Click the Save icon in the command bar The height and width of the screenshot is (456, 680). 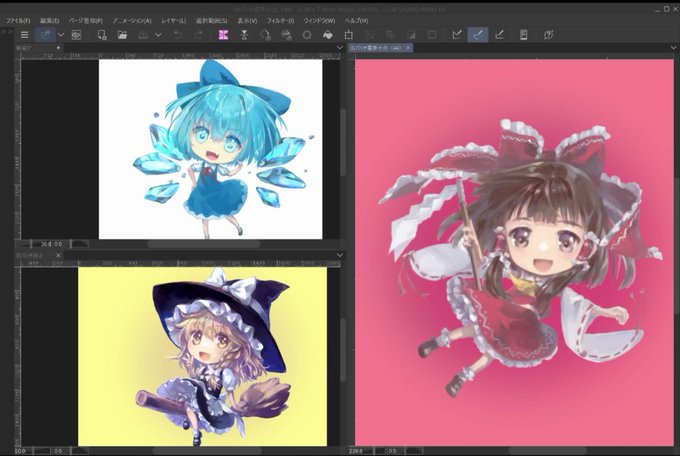coord(143,35)
